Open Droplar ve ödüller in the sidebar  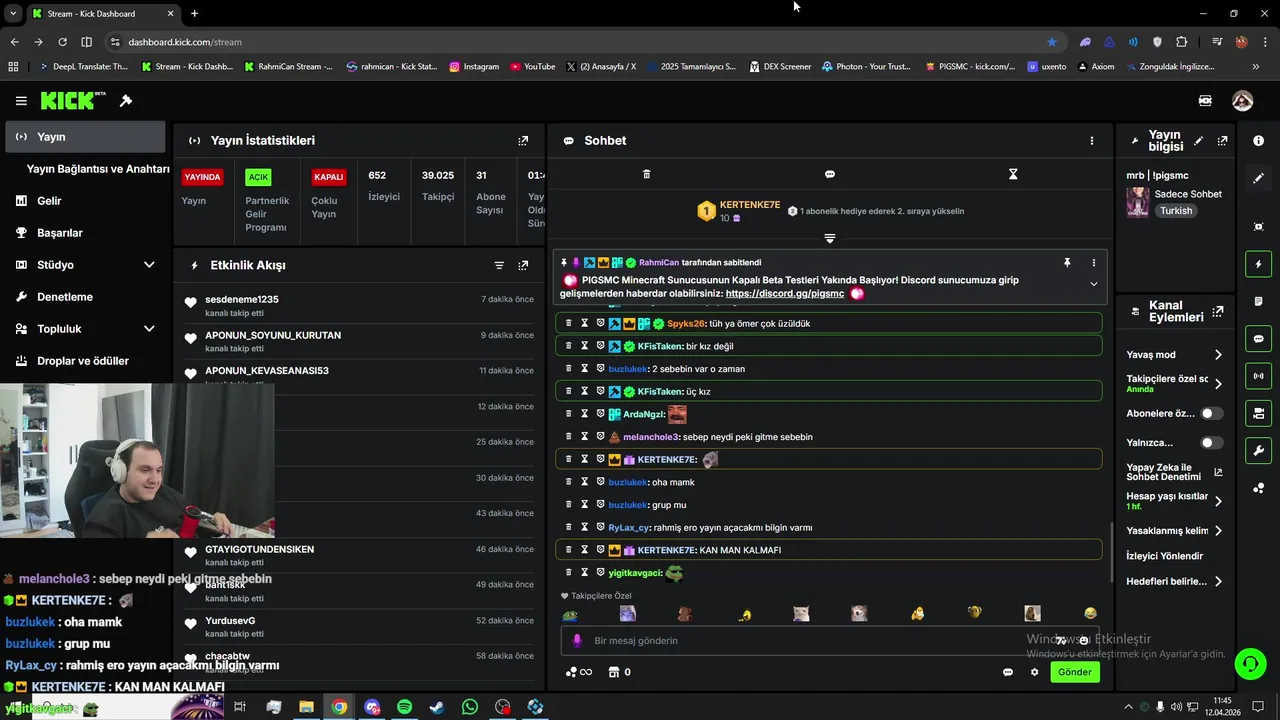pos(86,361)
